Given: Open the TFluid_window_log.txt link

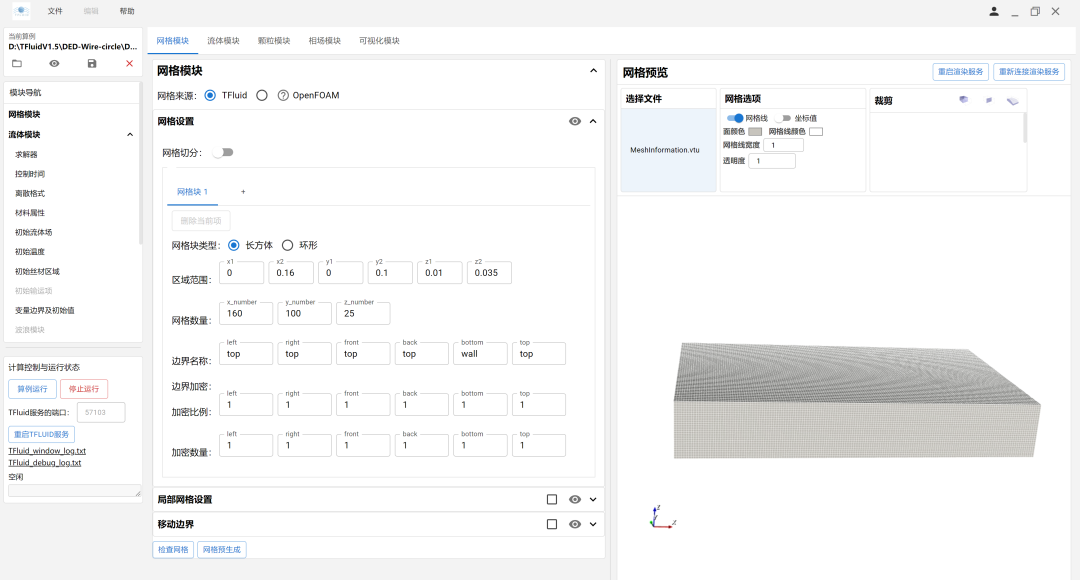Looking at the screenshot, I should click(x=47, y=450).
